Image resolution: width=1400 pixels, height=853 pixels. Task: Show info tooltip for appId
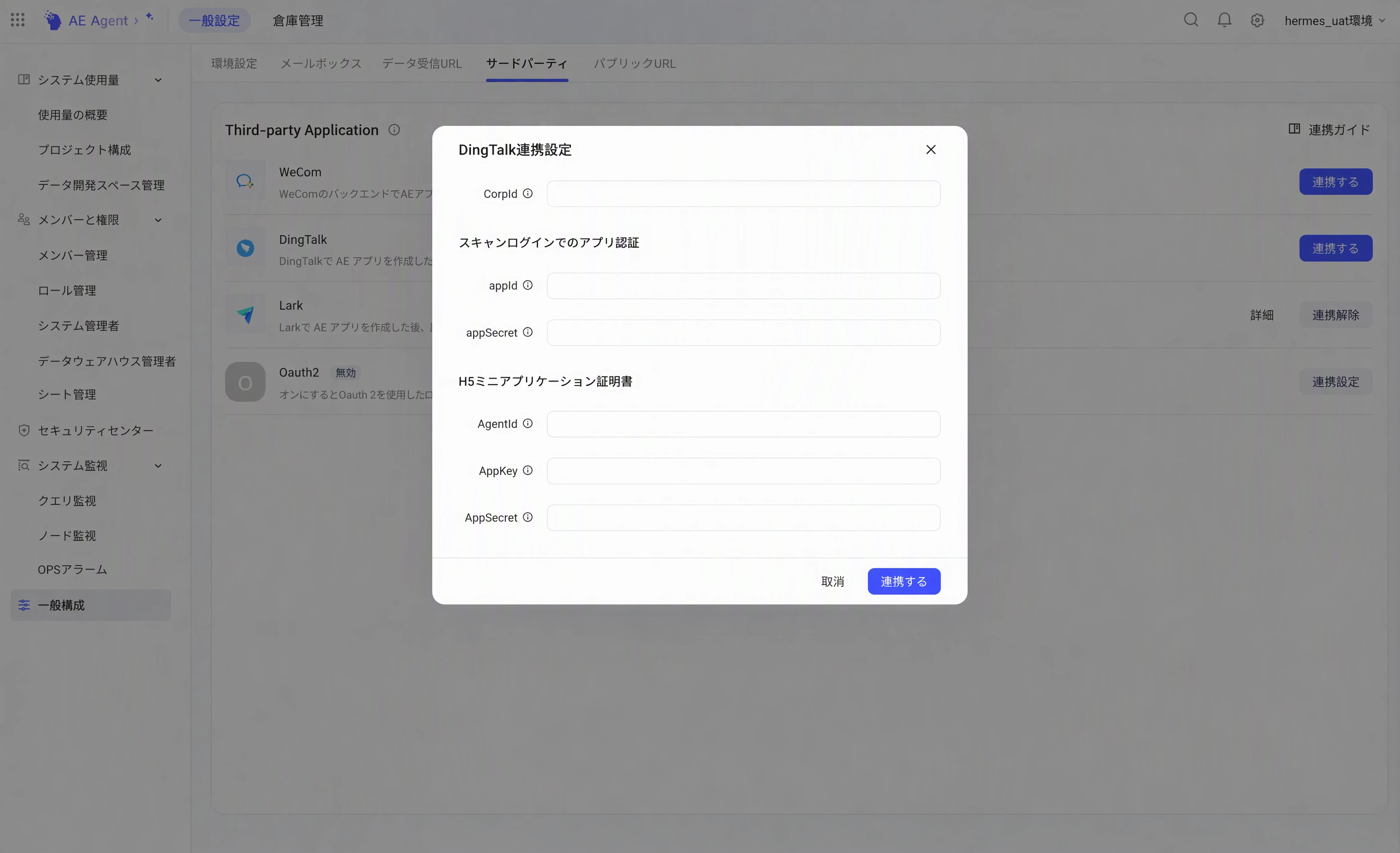pyautogui.click(x=528, y=285)
